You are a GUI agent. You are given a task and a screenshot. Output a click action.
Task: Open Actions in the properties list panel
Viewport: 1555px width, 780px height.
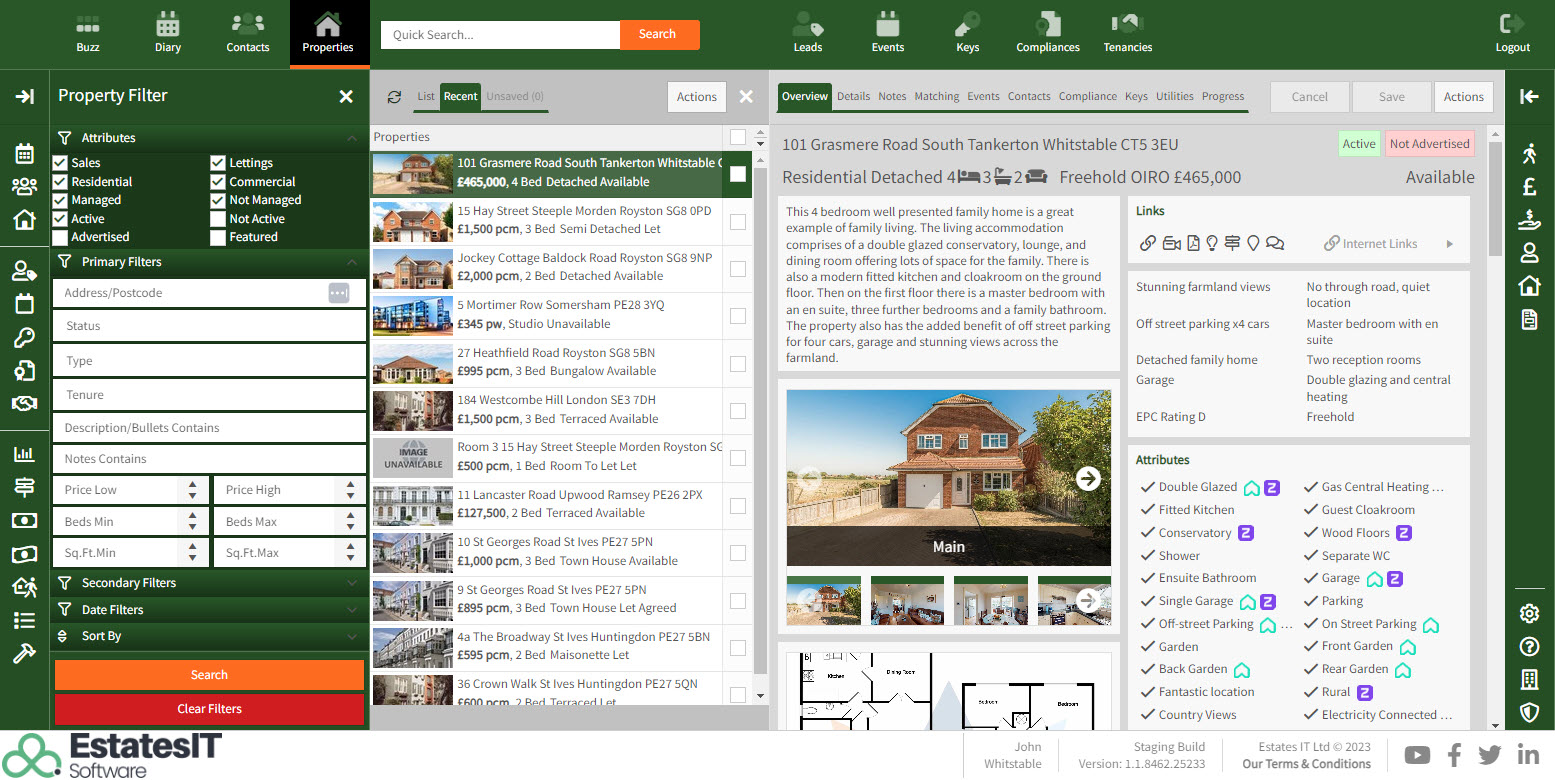tap(697, 97)
